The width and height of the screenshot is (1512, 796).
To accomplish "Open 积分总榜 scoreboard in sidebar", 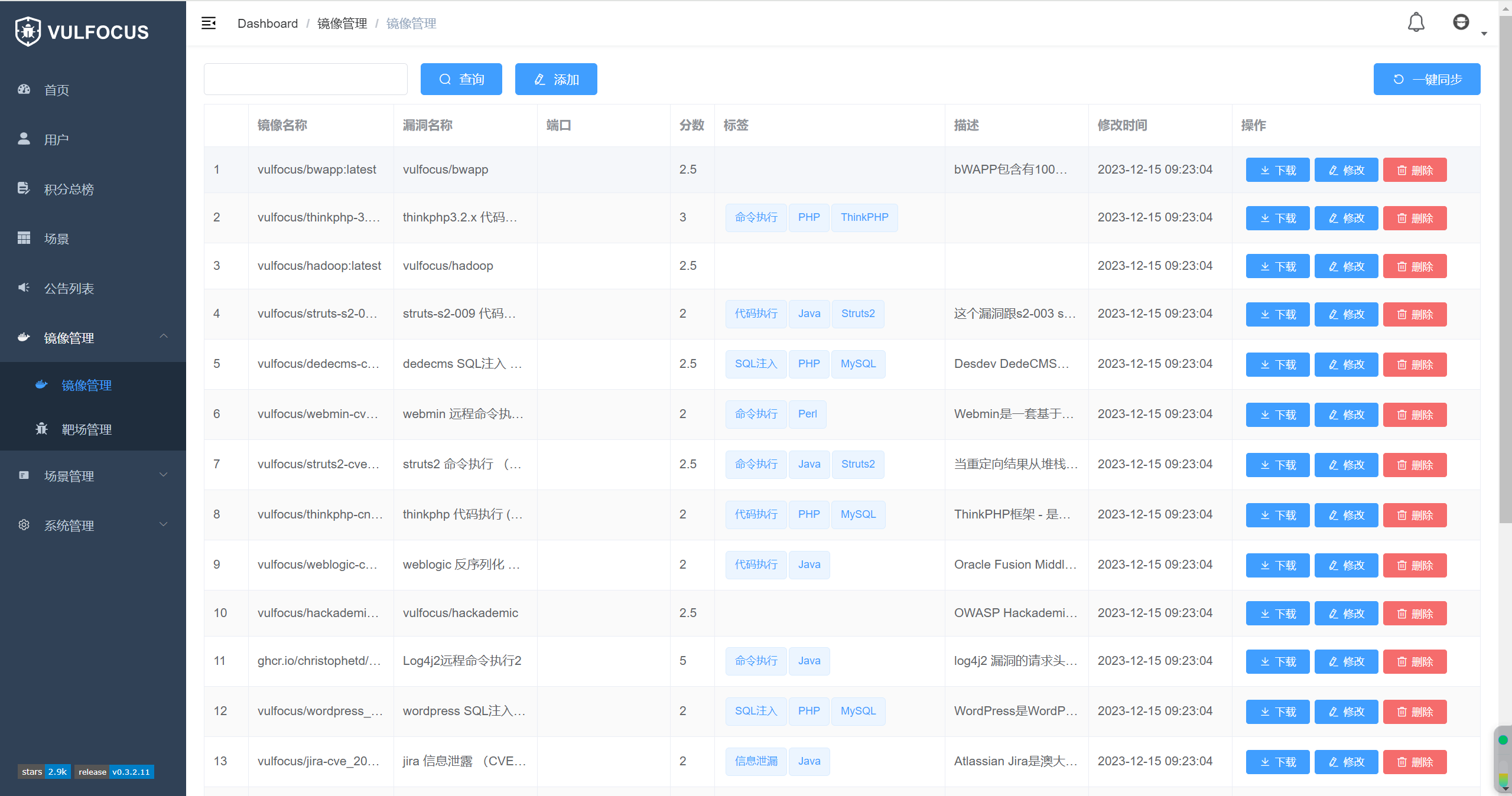I will pyautogui.click(x=69, y=190).
